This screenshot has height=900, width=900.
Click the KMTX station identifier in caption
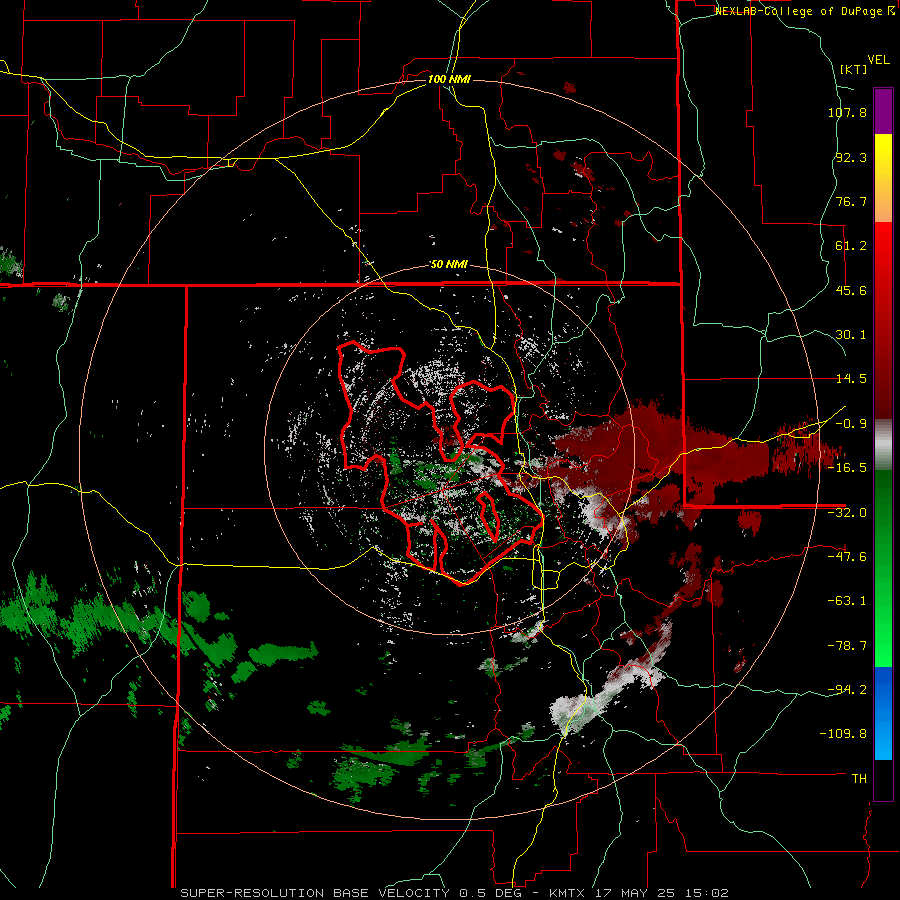coord(568,893)
